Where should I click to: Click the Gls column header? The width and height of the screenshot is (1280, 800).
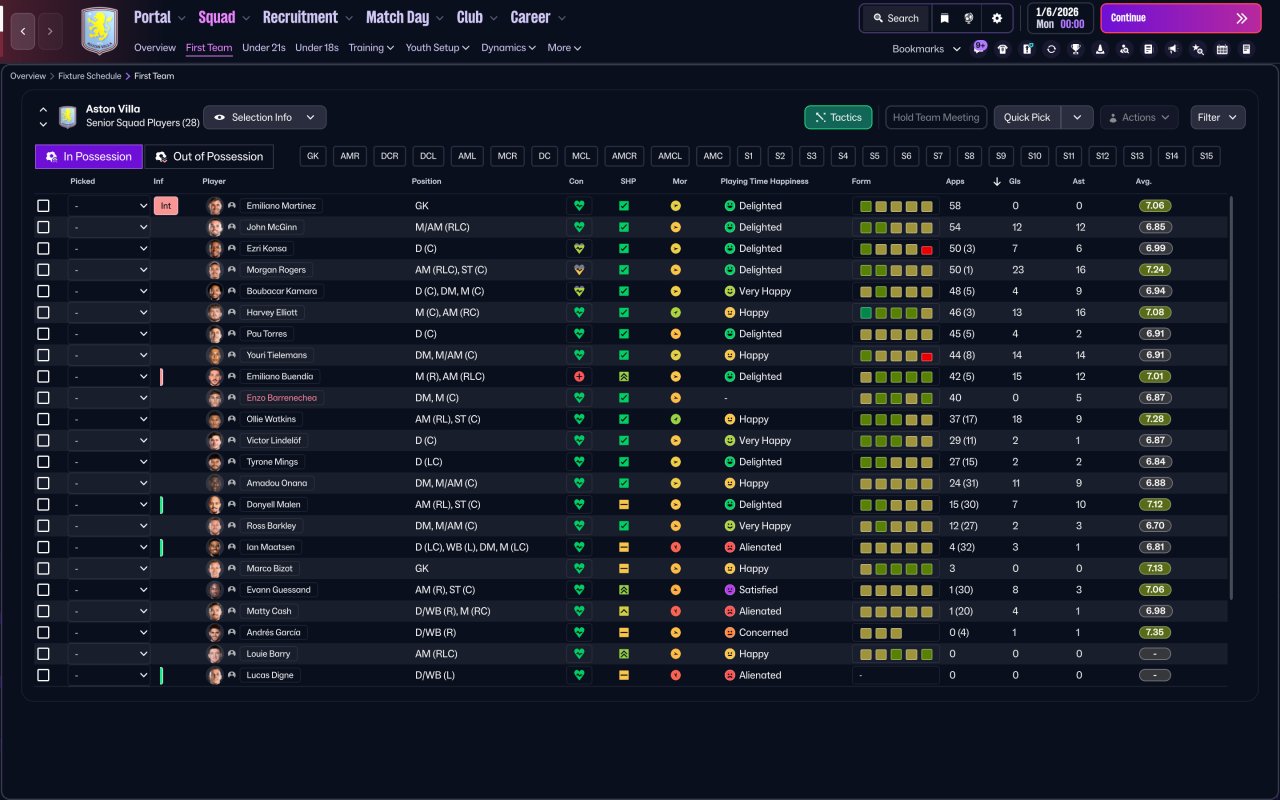[1016, 182]
